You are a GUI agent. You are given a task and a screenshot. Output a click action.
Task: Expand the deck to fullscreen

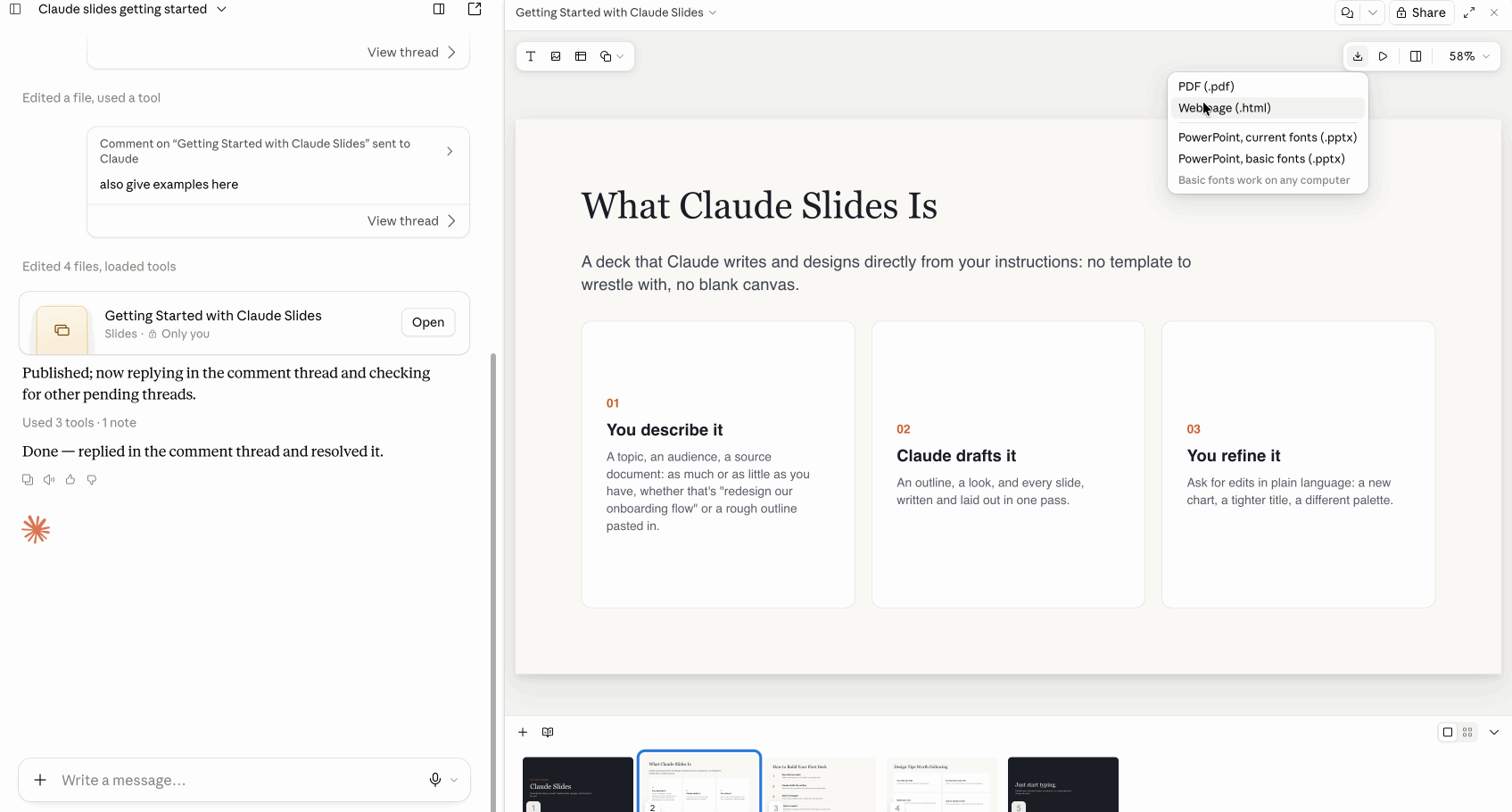1469,12
